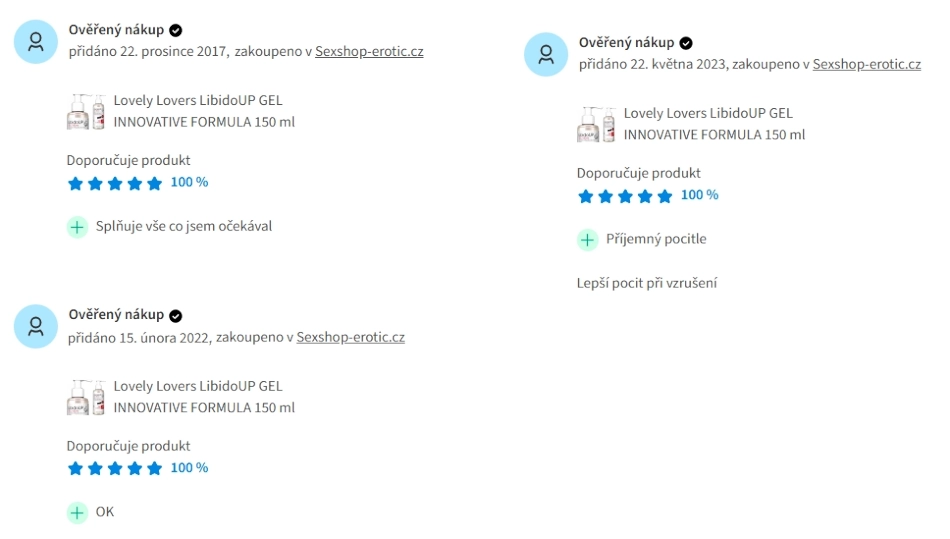The height and width of the screenshot is (539, 950).
Task: Open Sexshop-erotic.cz link in February 2022 review
Action: click(350, 337)
